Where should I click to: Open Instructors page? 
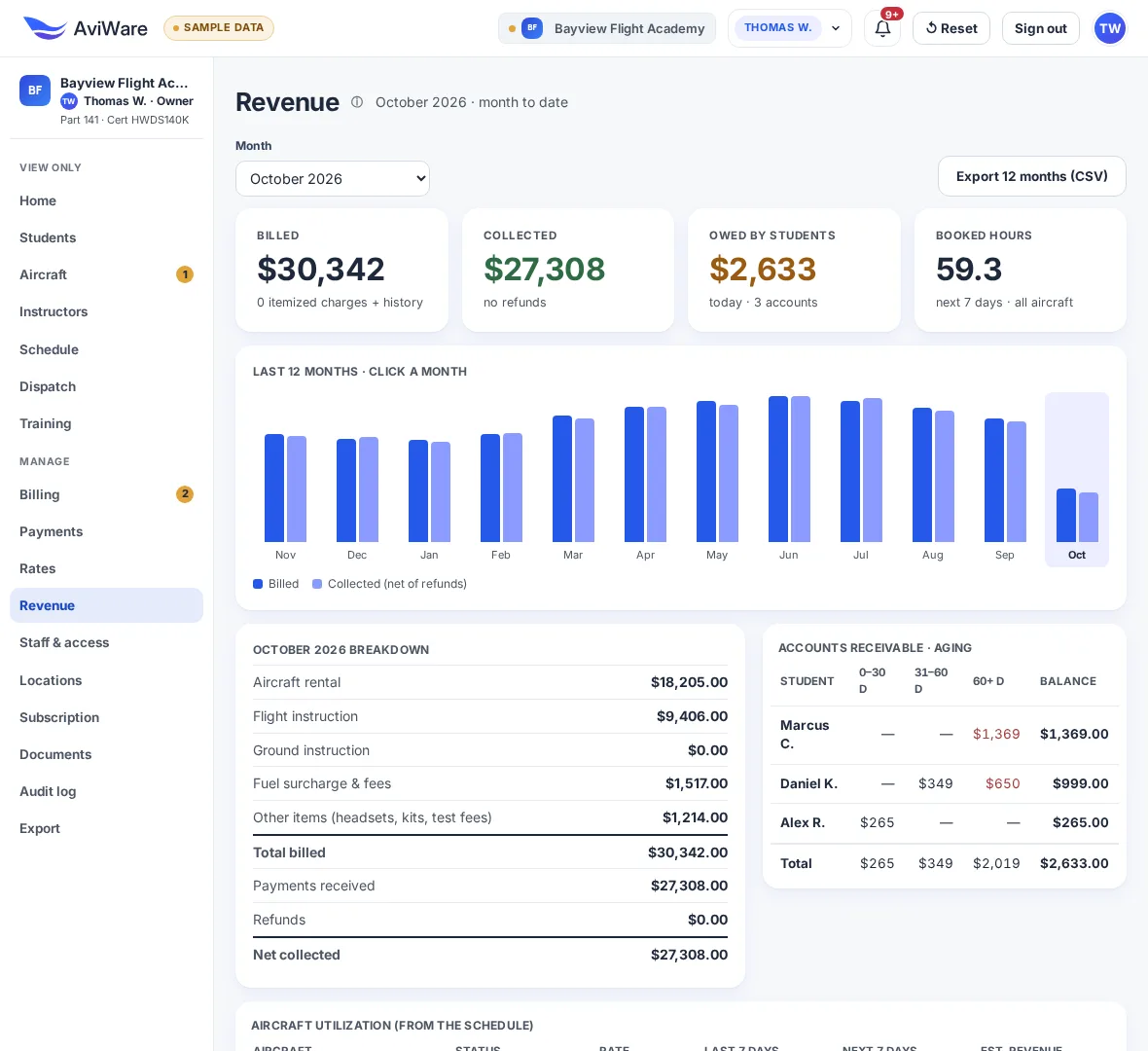(x=106, y=312)
